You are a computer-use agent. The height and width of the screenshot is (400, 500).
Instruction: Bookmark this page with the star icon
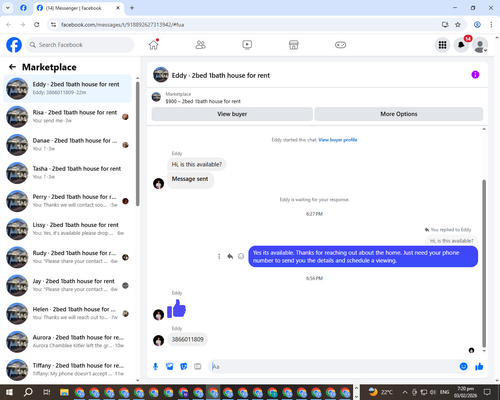point(458,25)
